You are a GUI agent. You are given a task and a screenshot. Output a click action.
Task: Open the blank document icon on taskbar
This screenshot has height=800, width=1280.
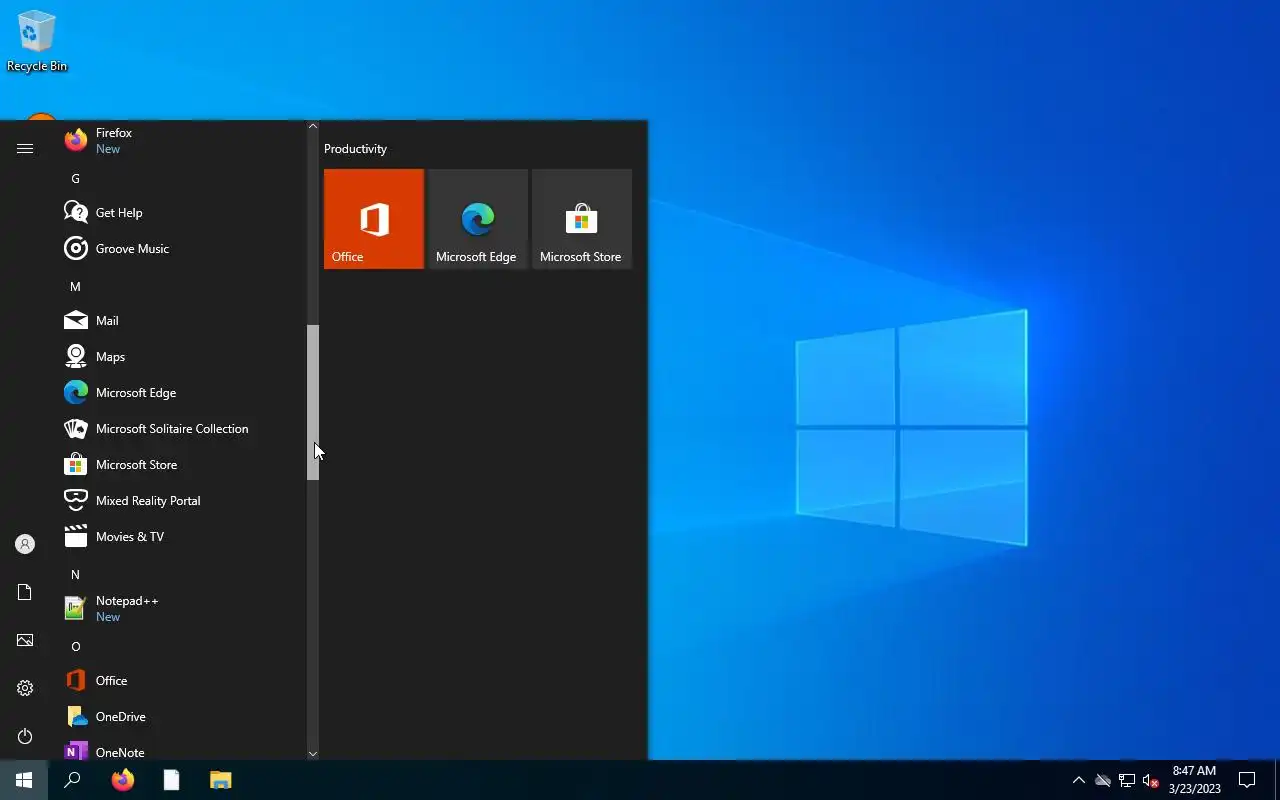coord(171,780)
